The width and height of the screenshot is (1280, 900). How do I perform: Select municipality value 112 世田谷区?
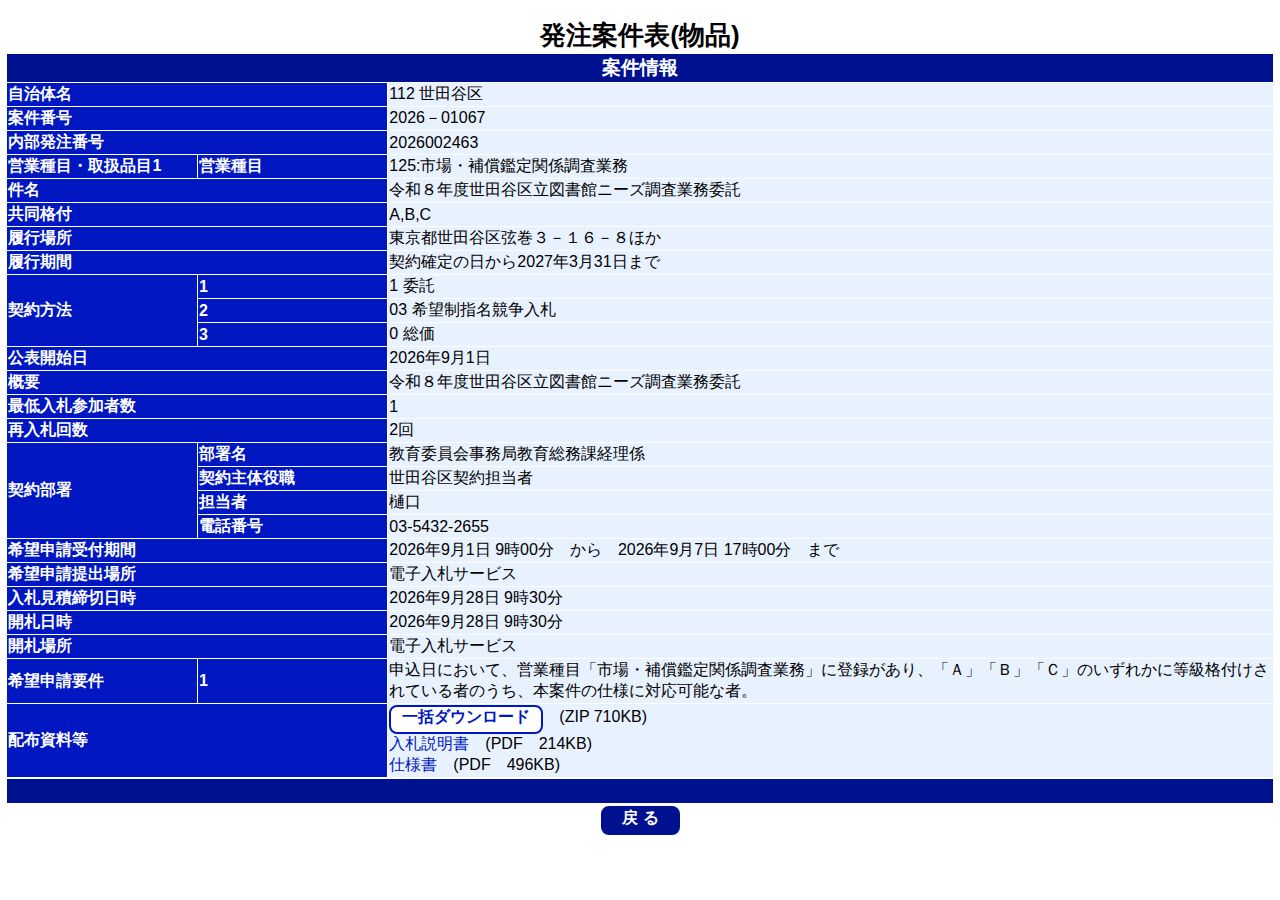[x=436, y=94]
